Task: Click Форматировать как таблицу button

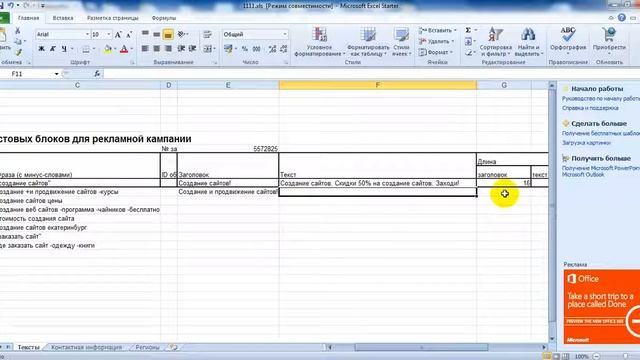Action: coord(368,42)
